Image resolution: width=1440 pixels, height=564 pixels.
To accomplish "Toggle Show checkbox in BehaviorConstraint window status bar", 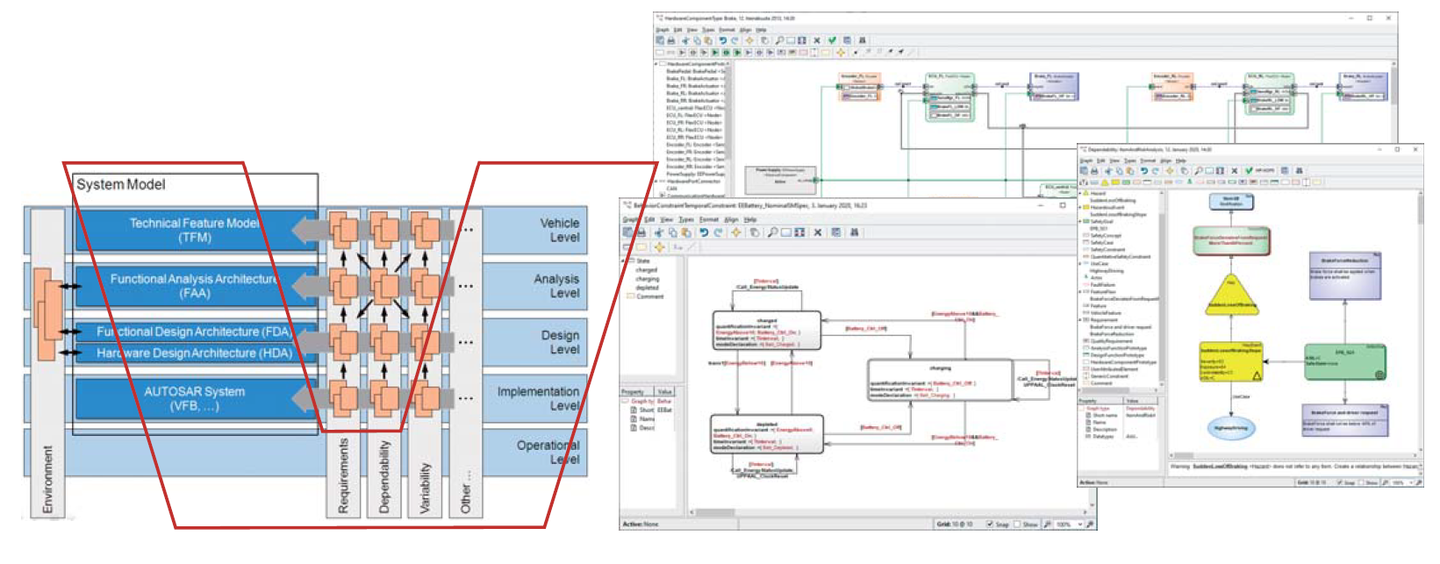I will coord(1017,524).
